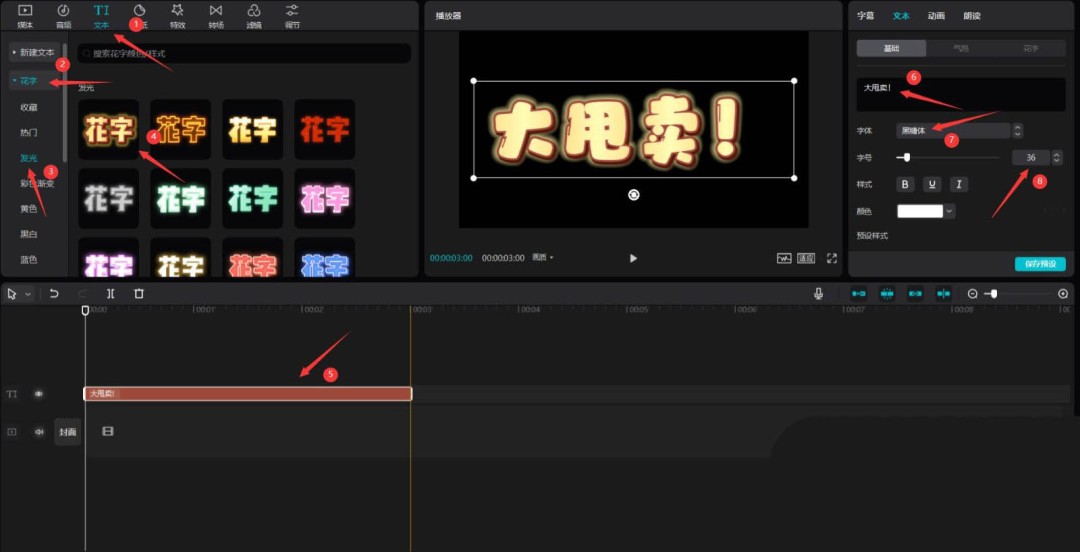Delete the selected clip with trash icon
Image resolution: width=1080 pixels, height=552 pixels.
(139, 294)
